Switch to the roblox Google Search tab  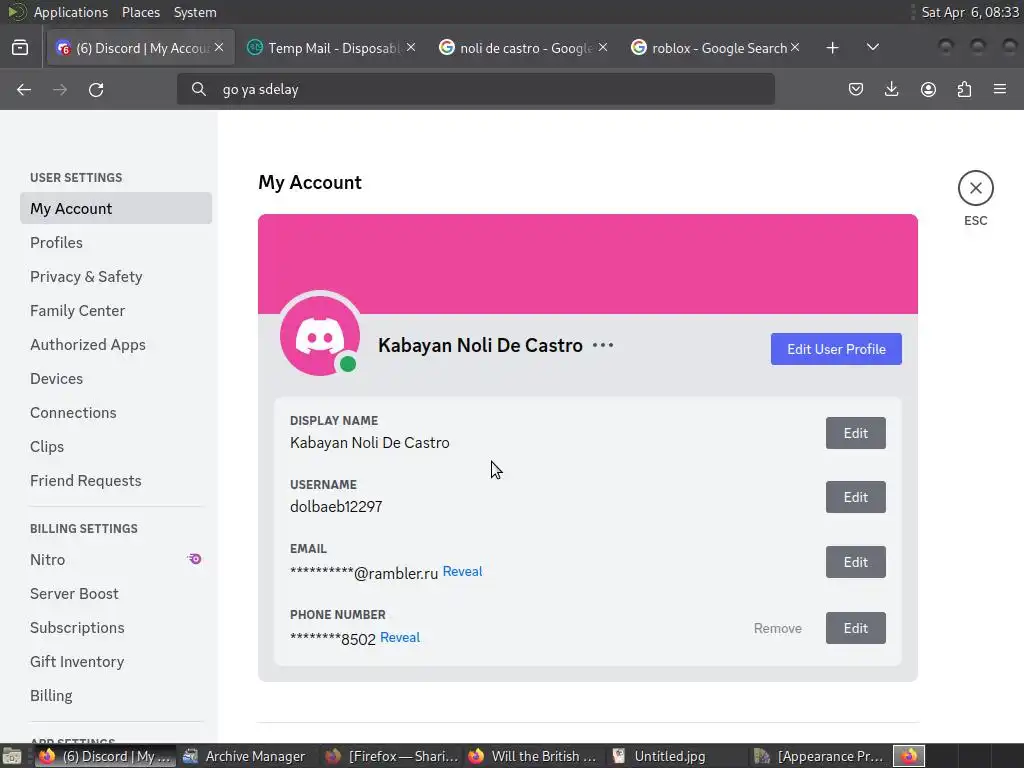[x=715, y=48]
